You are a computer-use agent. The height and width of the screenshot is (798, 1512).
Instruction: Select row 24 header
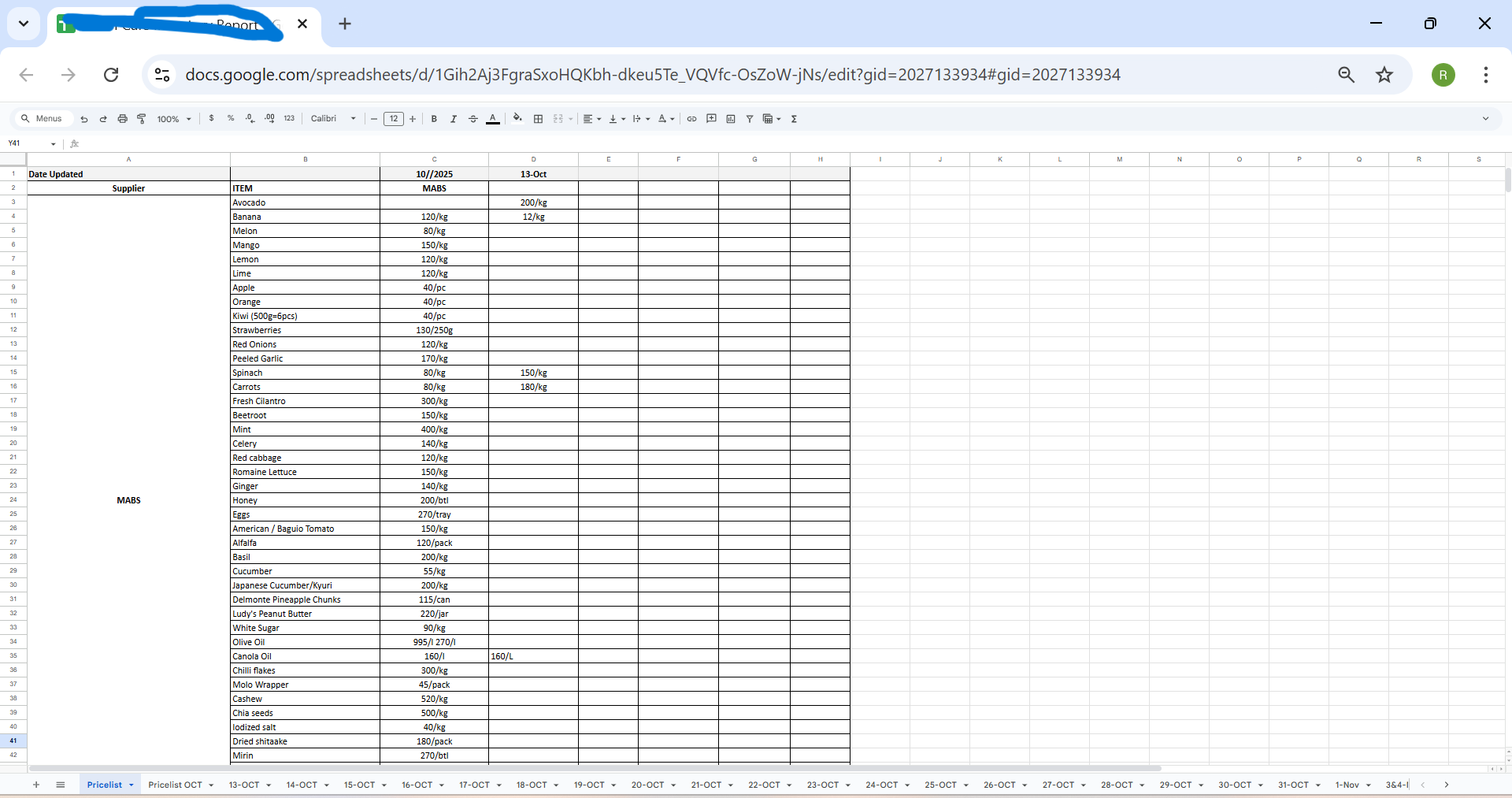pos(13,500)
